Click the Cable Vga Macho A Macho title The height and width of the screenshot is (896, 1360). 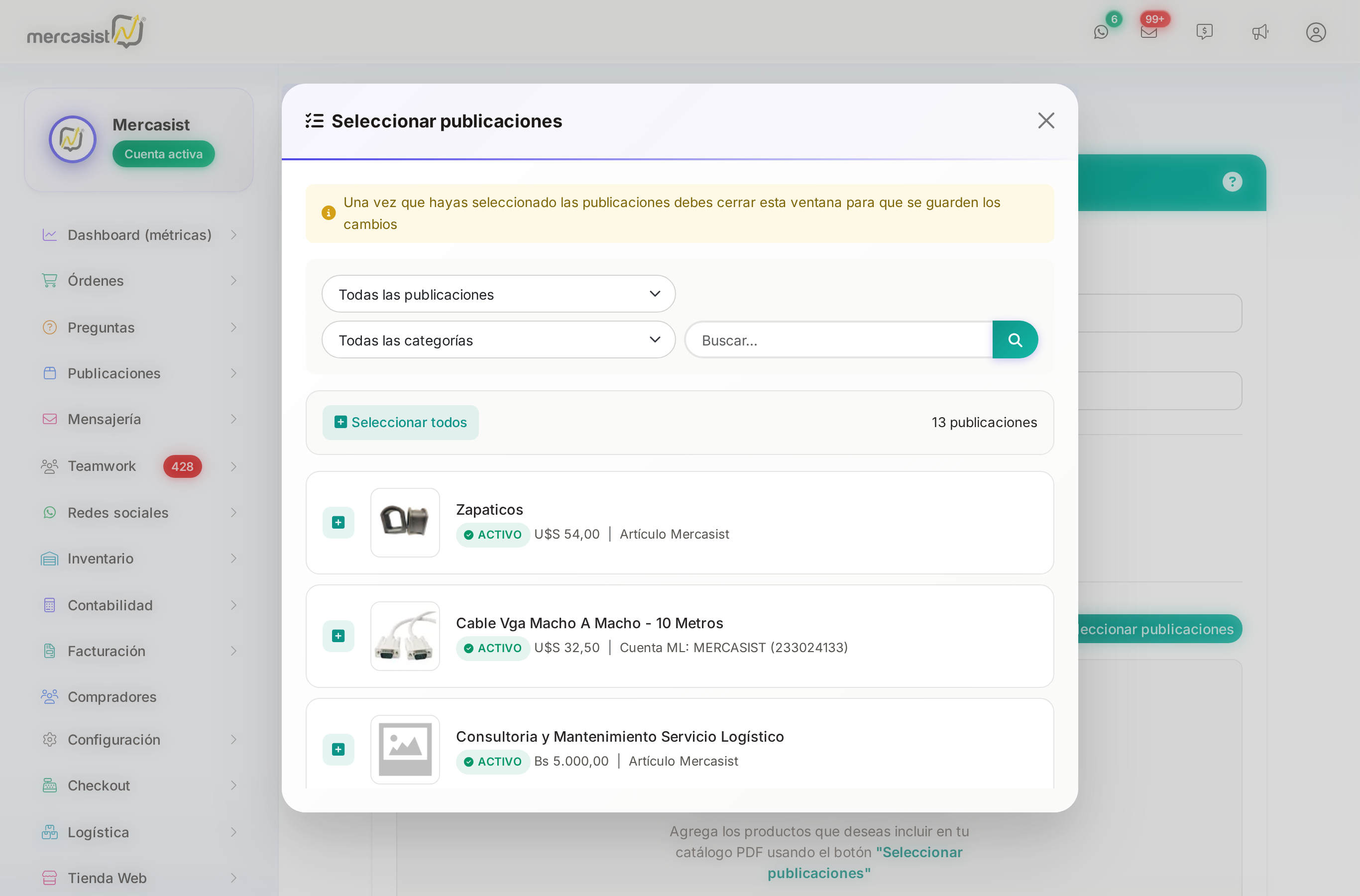[589, 623]
